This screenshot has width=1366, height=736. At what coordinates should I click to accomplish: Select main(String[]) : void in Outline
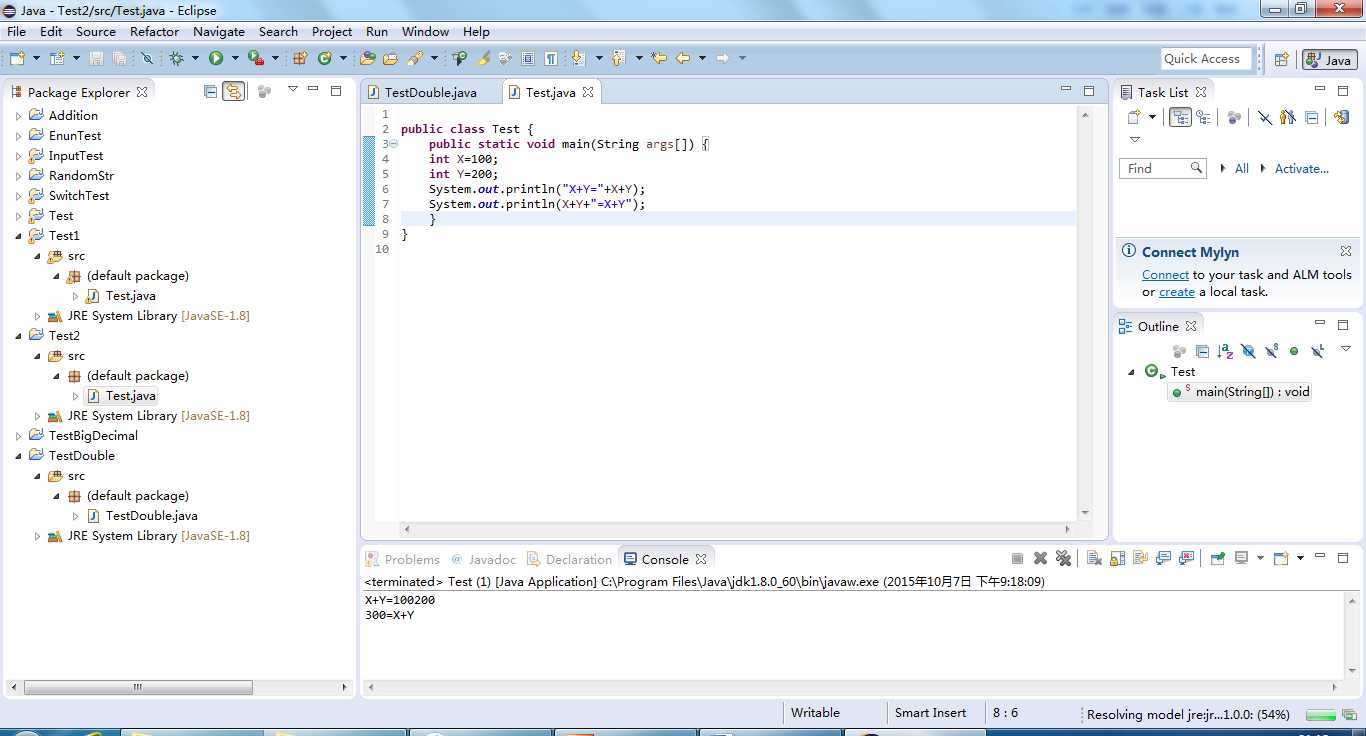pos(1241,391)
